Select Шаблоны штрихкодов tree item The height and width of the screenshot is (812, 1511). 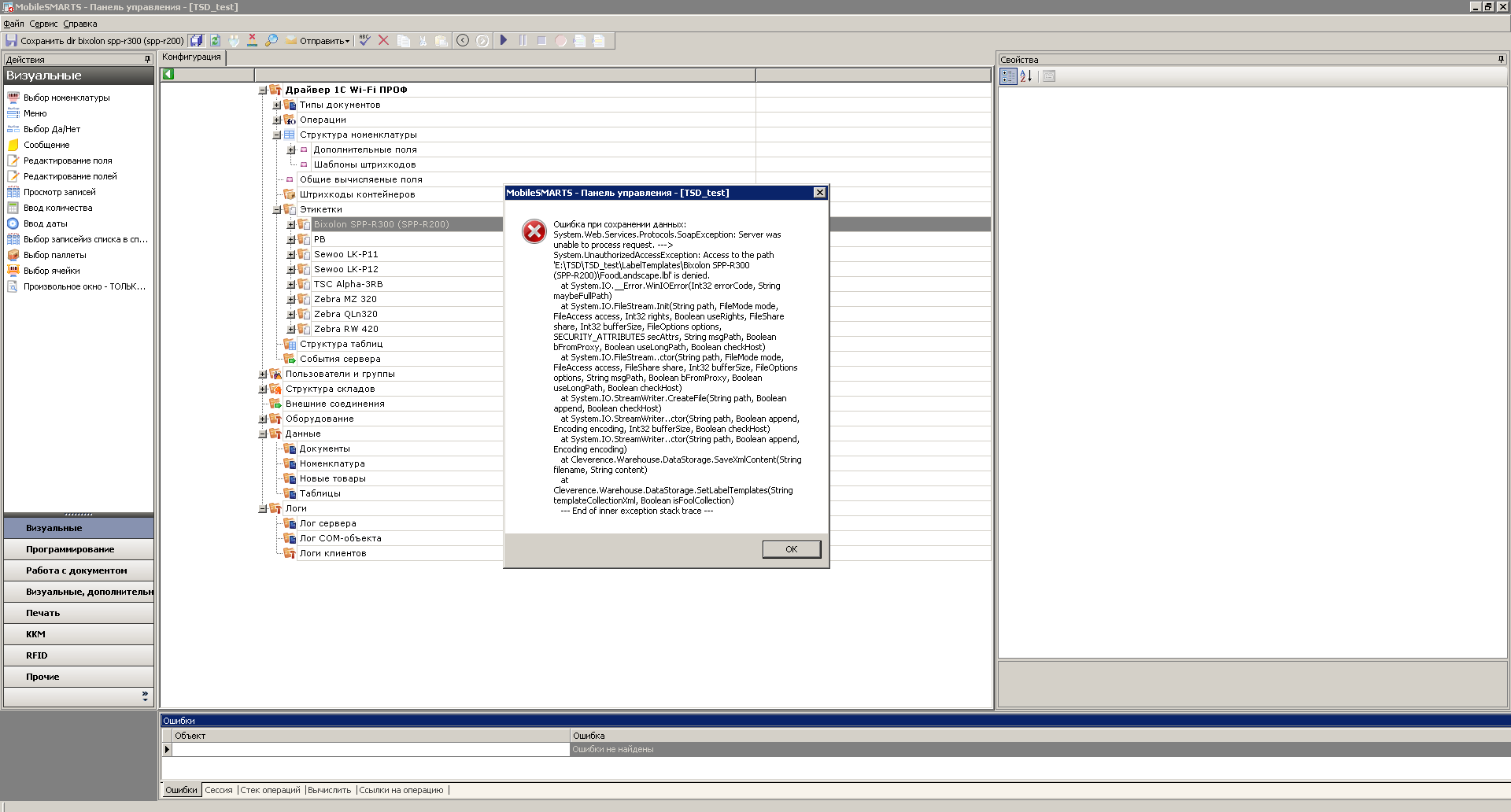[x=364, y=164]
